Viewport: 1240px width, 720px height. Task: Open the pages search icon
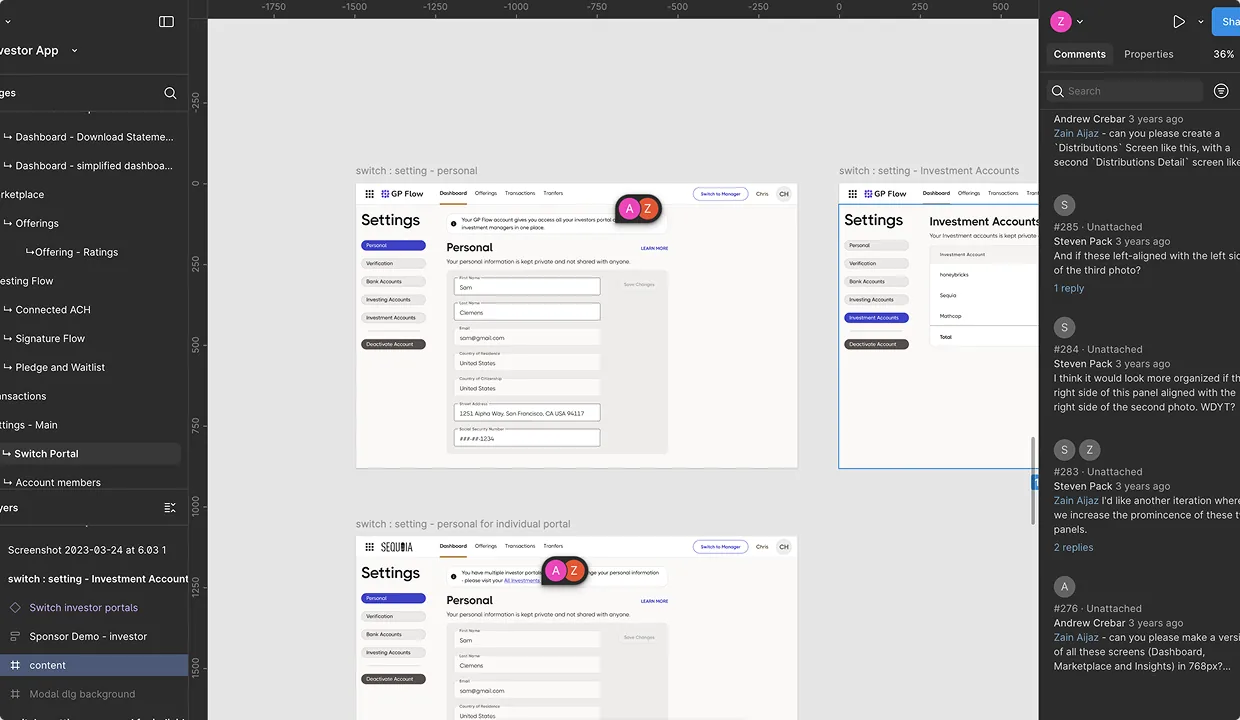[170, 93]
